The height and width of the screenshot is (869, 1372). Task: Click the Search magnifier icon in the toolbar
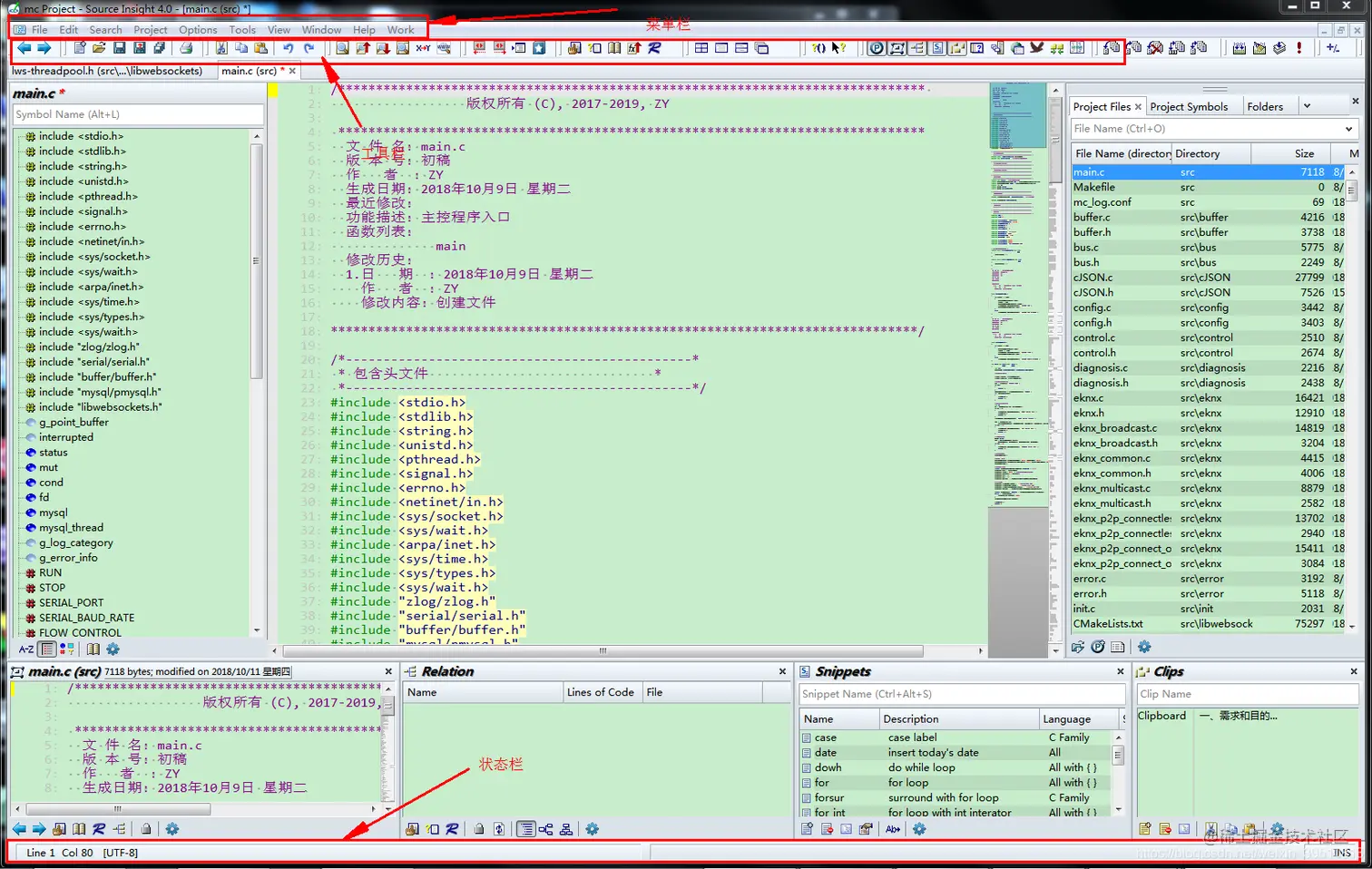(342, 48)
